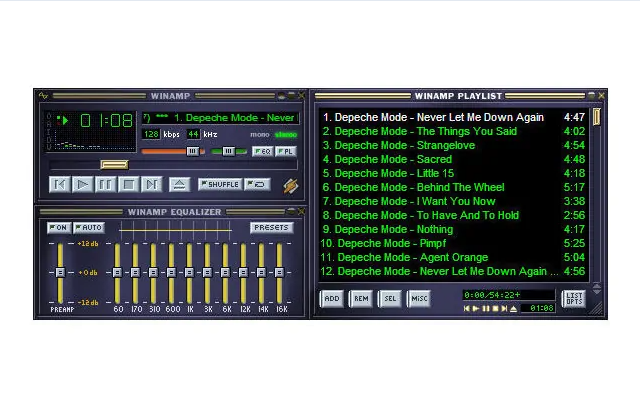Screen dimensions: 640x406
Task: Select track 3 Strangelove
Action: [453, 145]
